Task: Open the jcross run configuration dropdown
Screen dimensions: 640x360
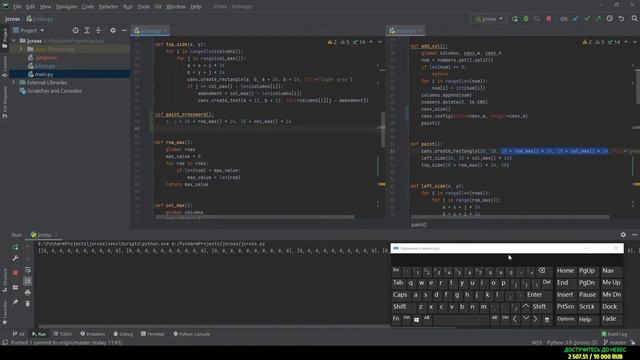Action: [x=489, y=19]
